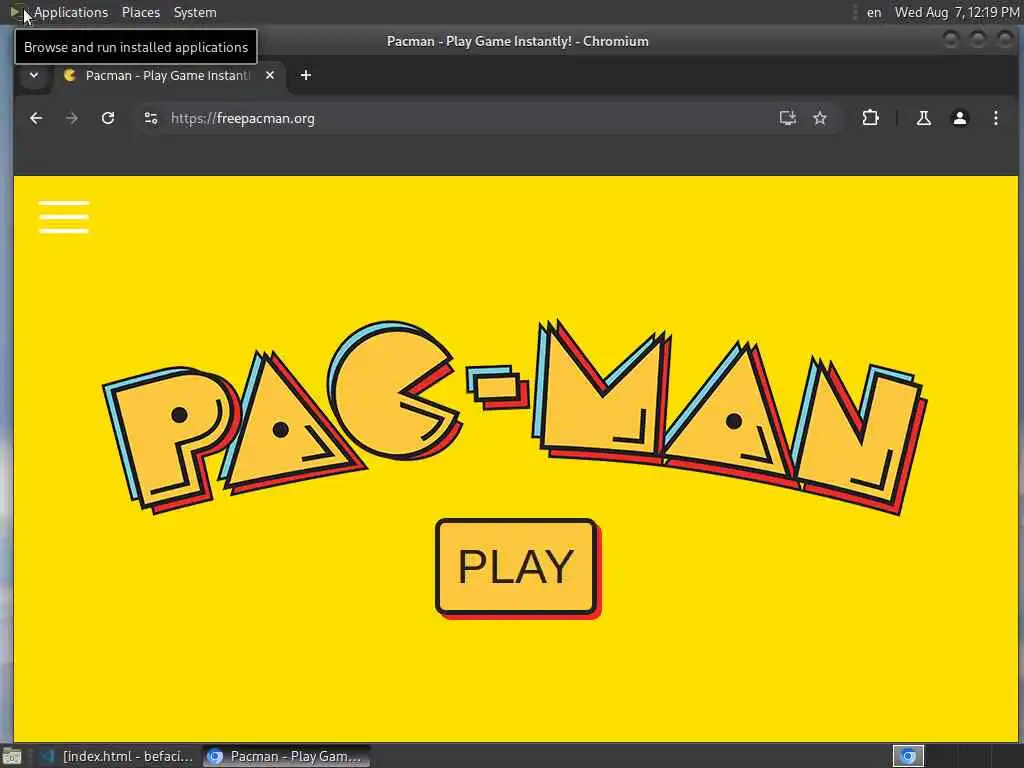Image resolution: width=1024 pixels, height=768 pixels.
Task: Open the Places menu
Action: (x=140, y=12)
